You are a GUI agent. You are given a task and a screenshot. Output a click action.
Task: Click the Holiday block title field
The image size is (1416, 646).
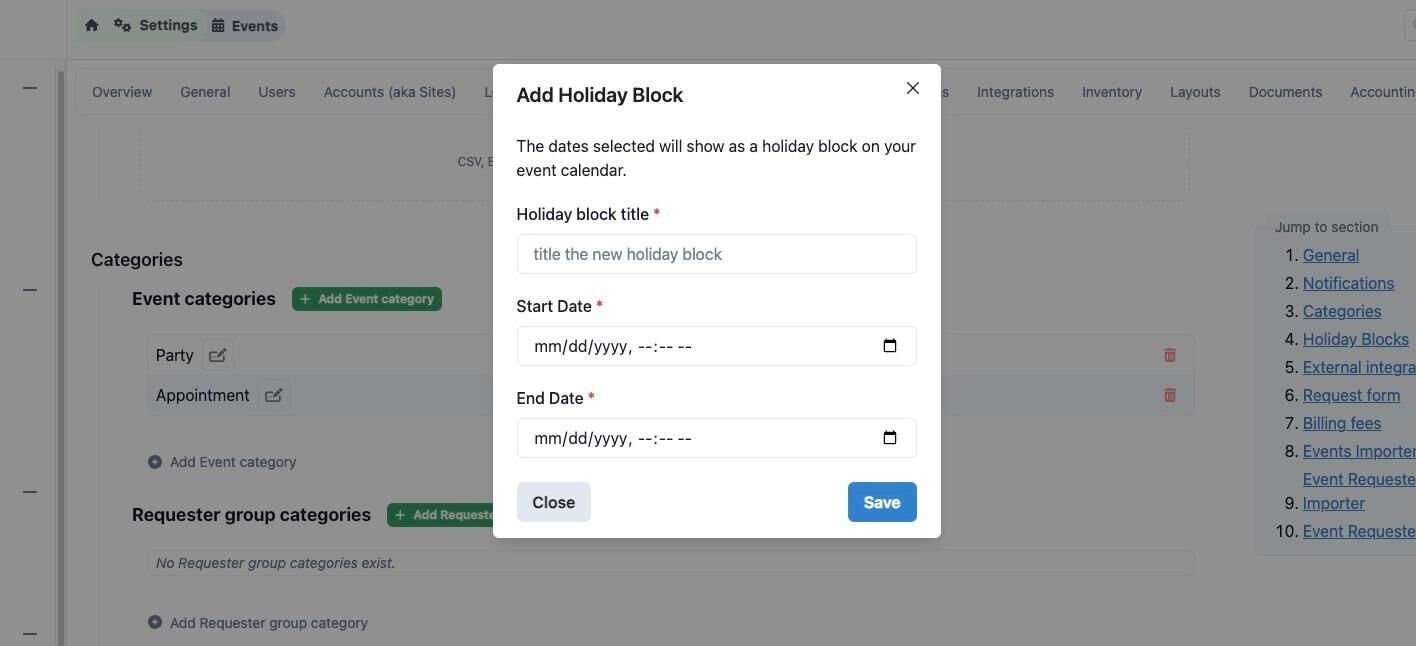click(716, 254)
